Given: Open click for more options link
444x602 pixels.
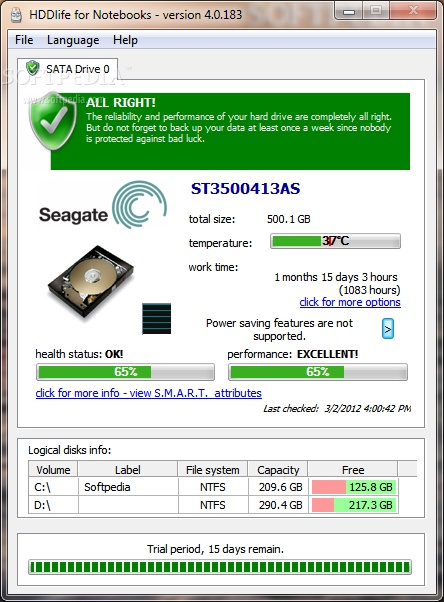Looking at the screenshot, I should point(350,302).
